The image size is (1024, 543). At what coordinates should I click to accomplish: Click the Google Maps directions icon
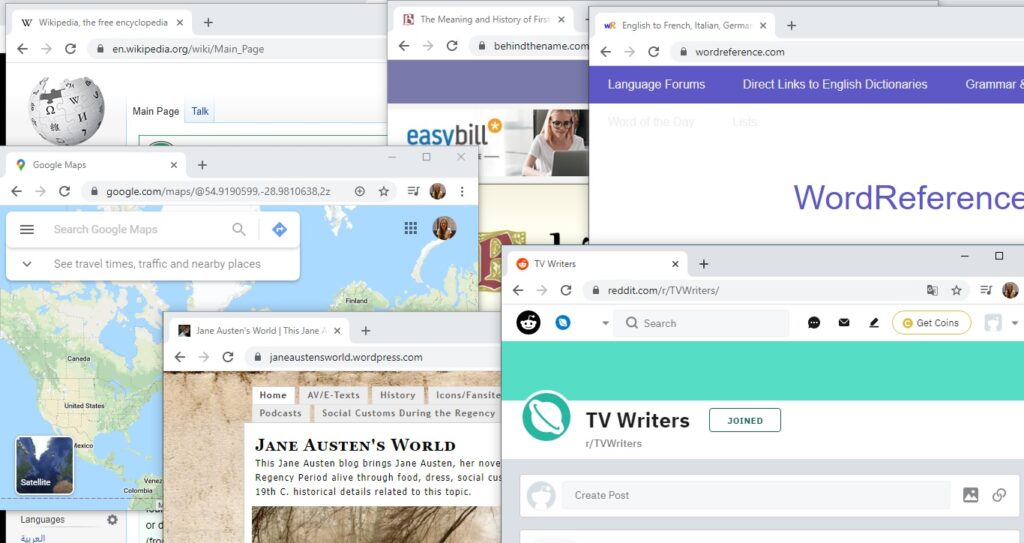tap(279, 229)
